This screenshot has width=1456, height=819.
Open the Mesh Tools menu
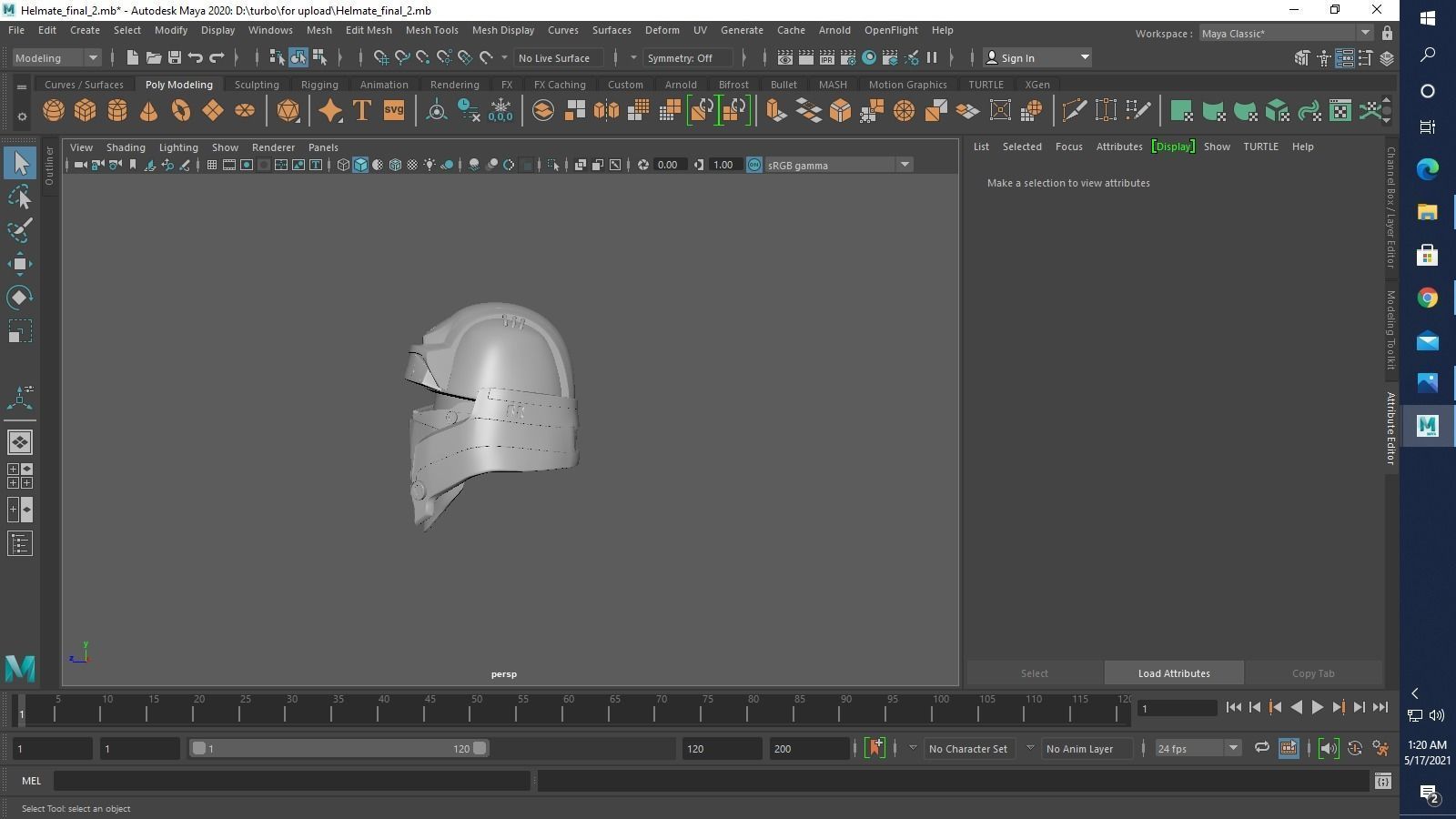(x=431, y=30)
